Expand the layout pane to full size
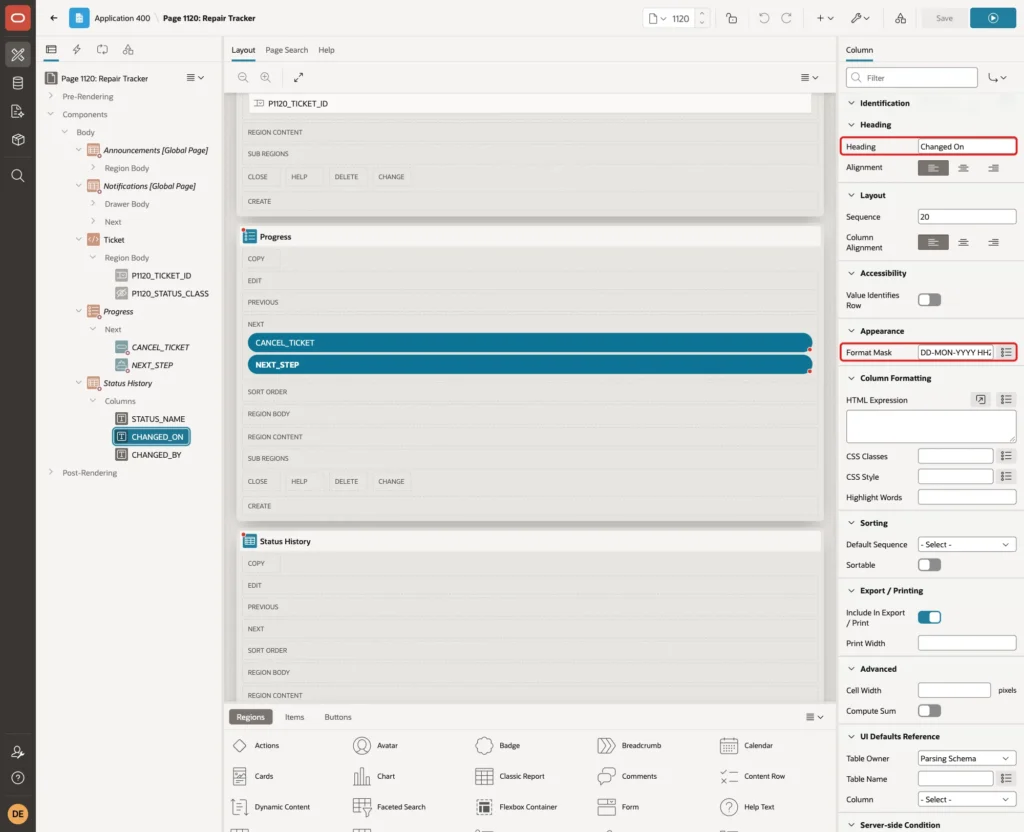The image size is (1024, 832). click(298, 77)
